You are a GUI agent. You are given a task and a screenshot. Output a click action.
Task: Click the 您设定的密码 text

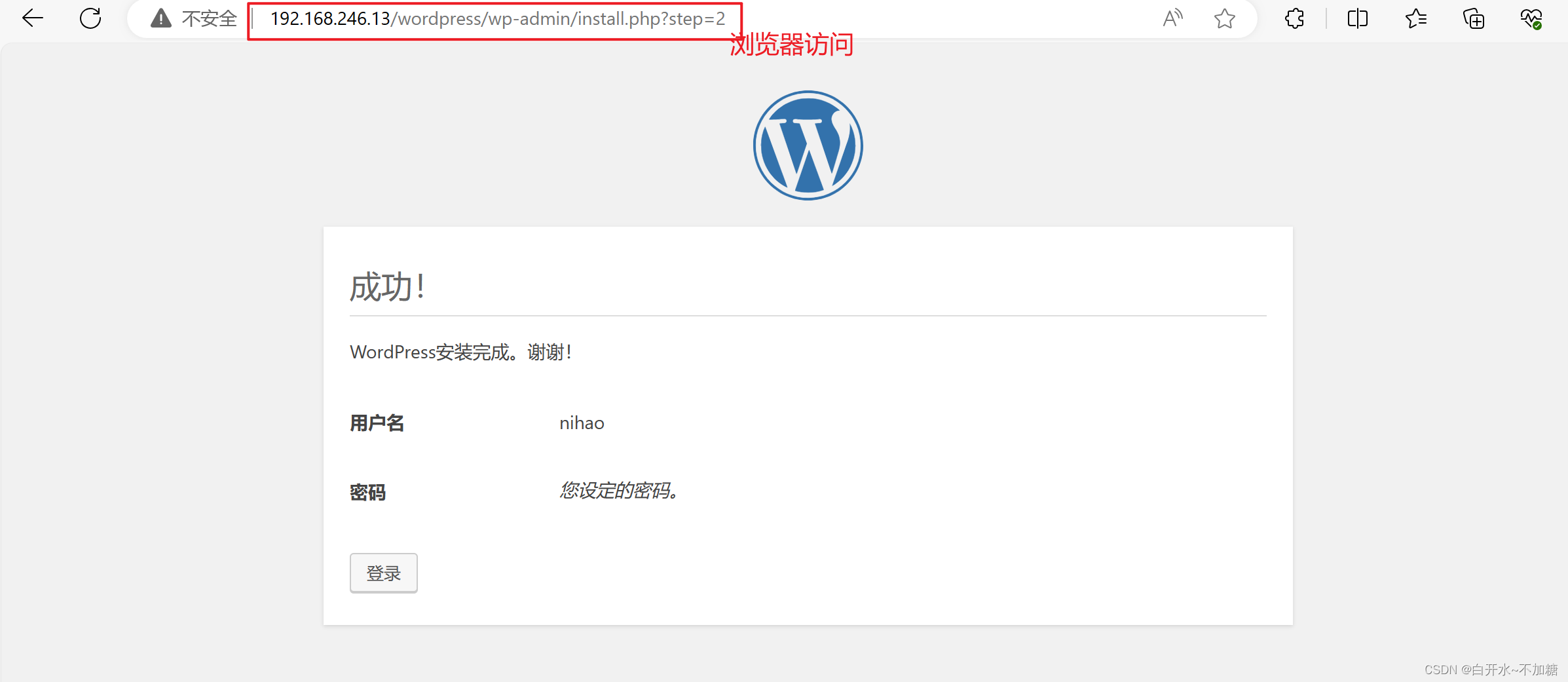point(619,490)
